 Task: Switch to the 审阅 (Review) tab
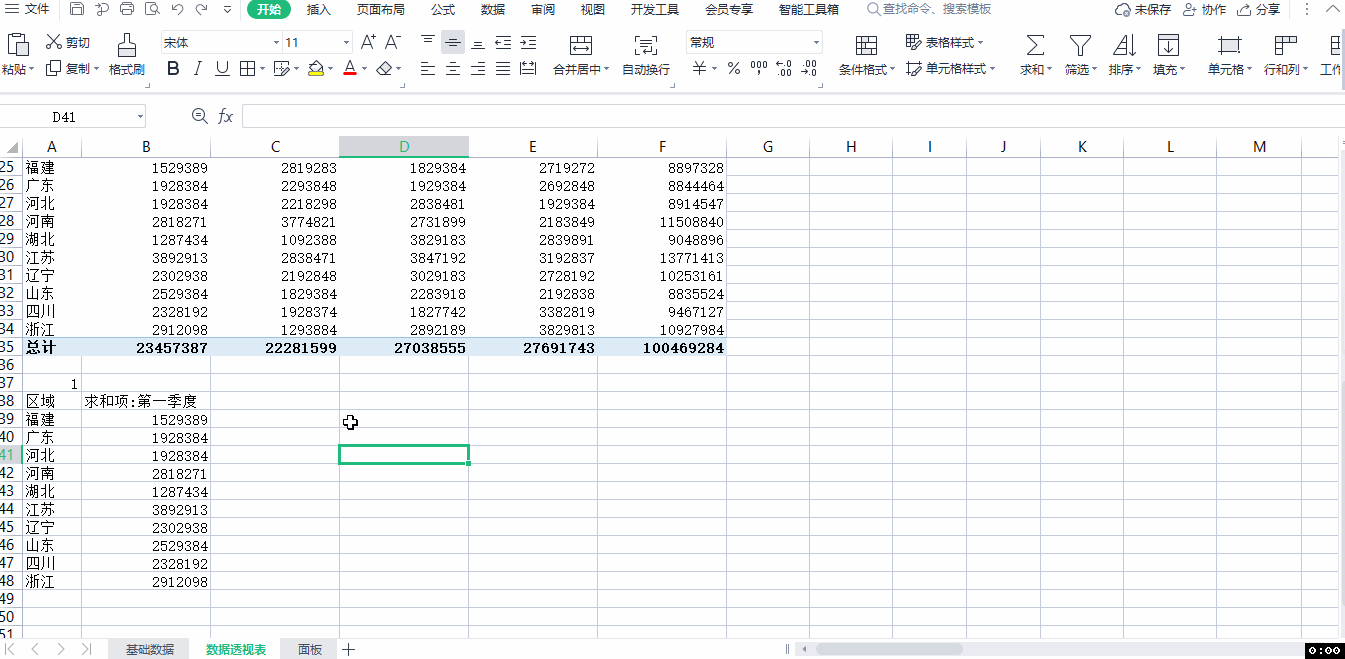(543, 10)
